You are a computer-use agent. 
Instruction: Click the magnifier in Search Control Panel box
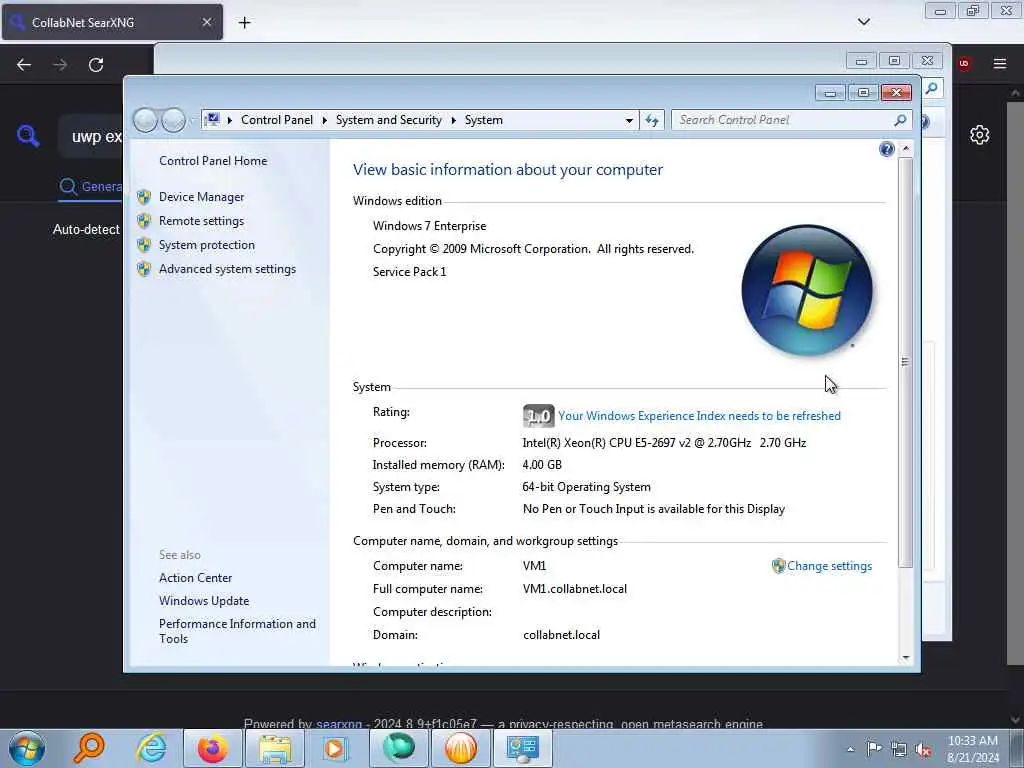pyautogui.click(x=900, y=120)
